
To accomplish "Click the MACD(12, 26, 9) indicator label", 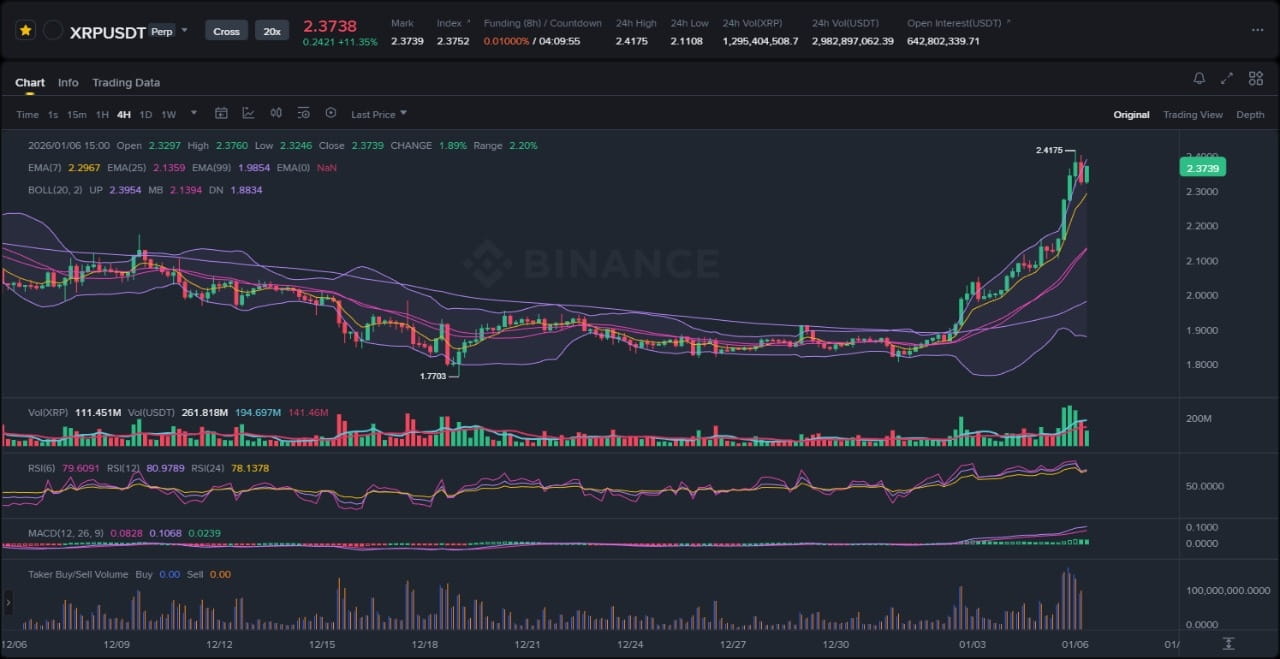I will click(x=66, y=533).
